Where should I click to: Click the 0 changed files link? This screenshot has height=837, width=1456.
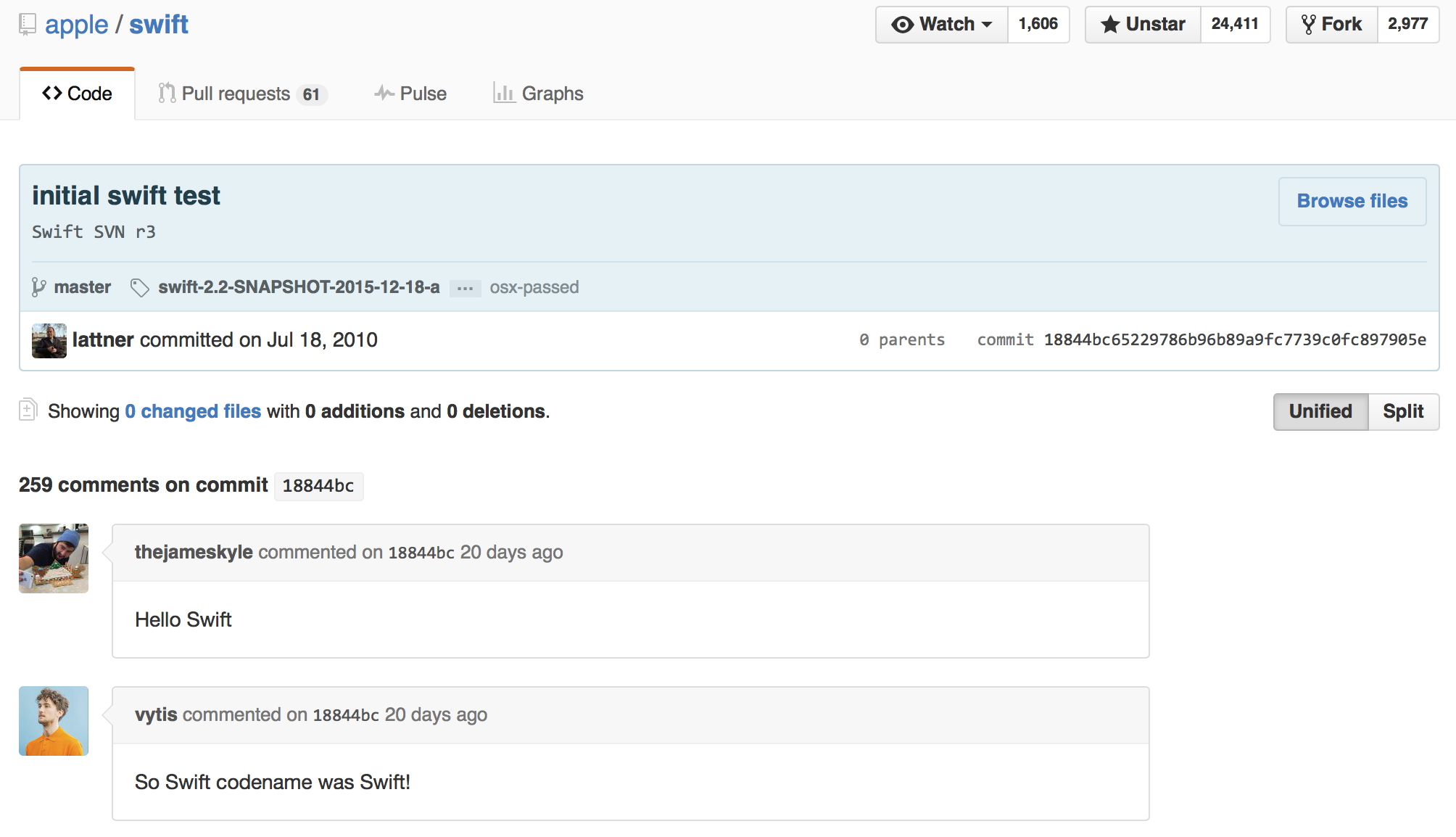pyautogui.click(x=193, y=411)
